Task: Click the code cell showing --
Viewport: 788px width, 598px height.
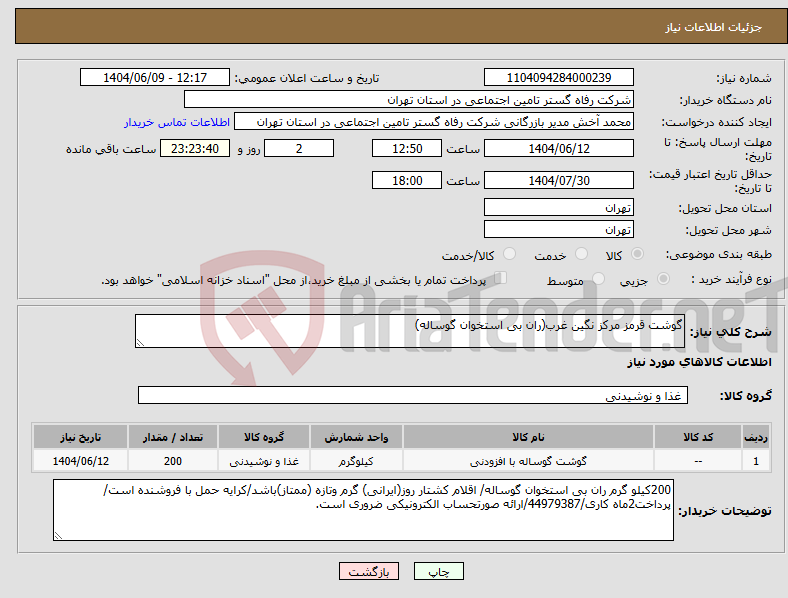Action: [698, 461]
